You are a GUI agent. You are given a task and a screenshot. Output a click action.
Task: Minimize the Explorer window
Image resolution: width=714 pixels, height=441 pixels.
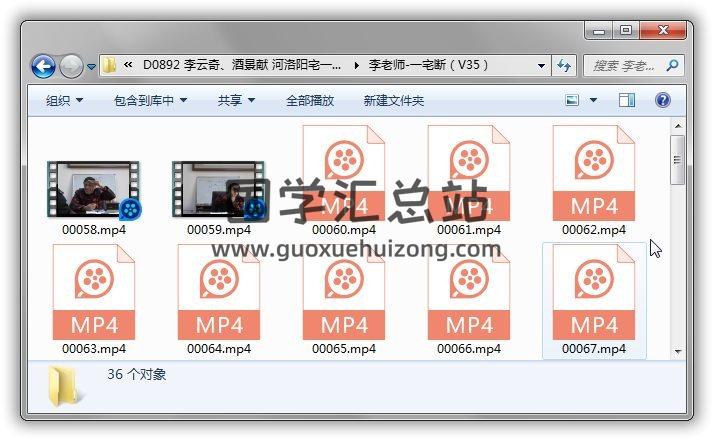point(599,31)
